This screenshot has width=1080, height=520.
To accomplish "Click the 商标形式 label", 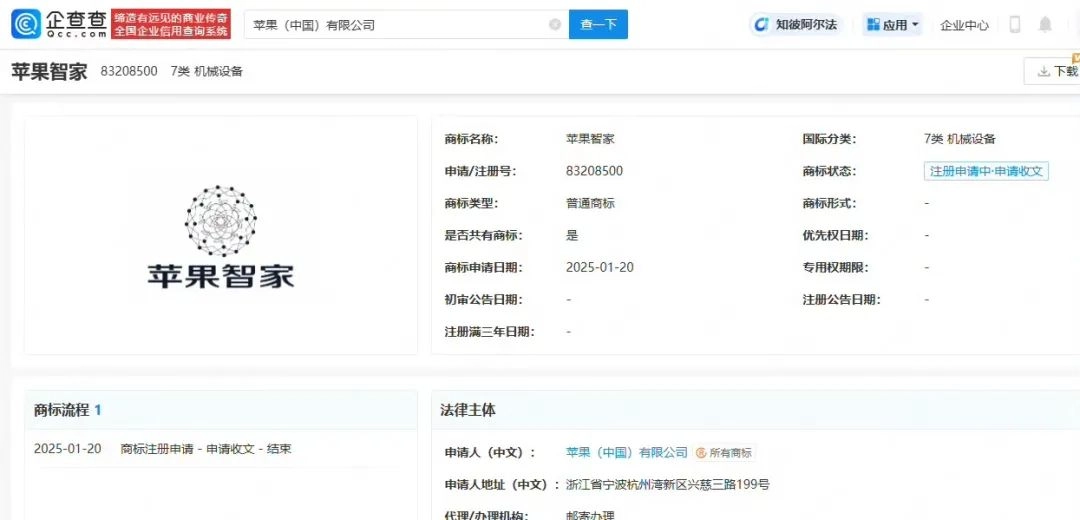I will click(x=829, y=203).
